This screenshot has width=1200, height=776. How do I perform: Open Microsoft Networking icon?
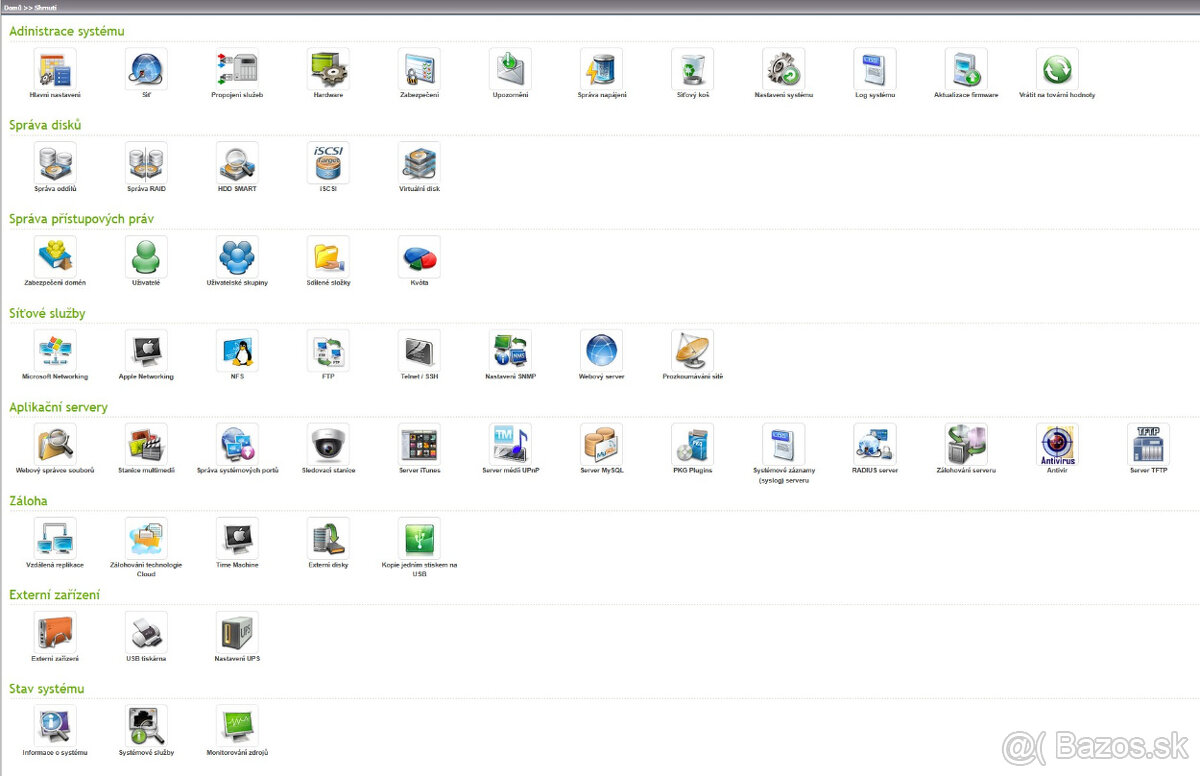click(x=55, y=351)
